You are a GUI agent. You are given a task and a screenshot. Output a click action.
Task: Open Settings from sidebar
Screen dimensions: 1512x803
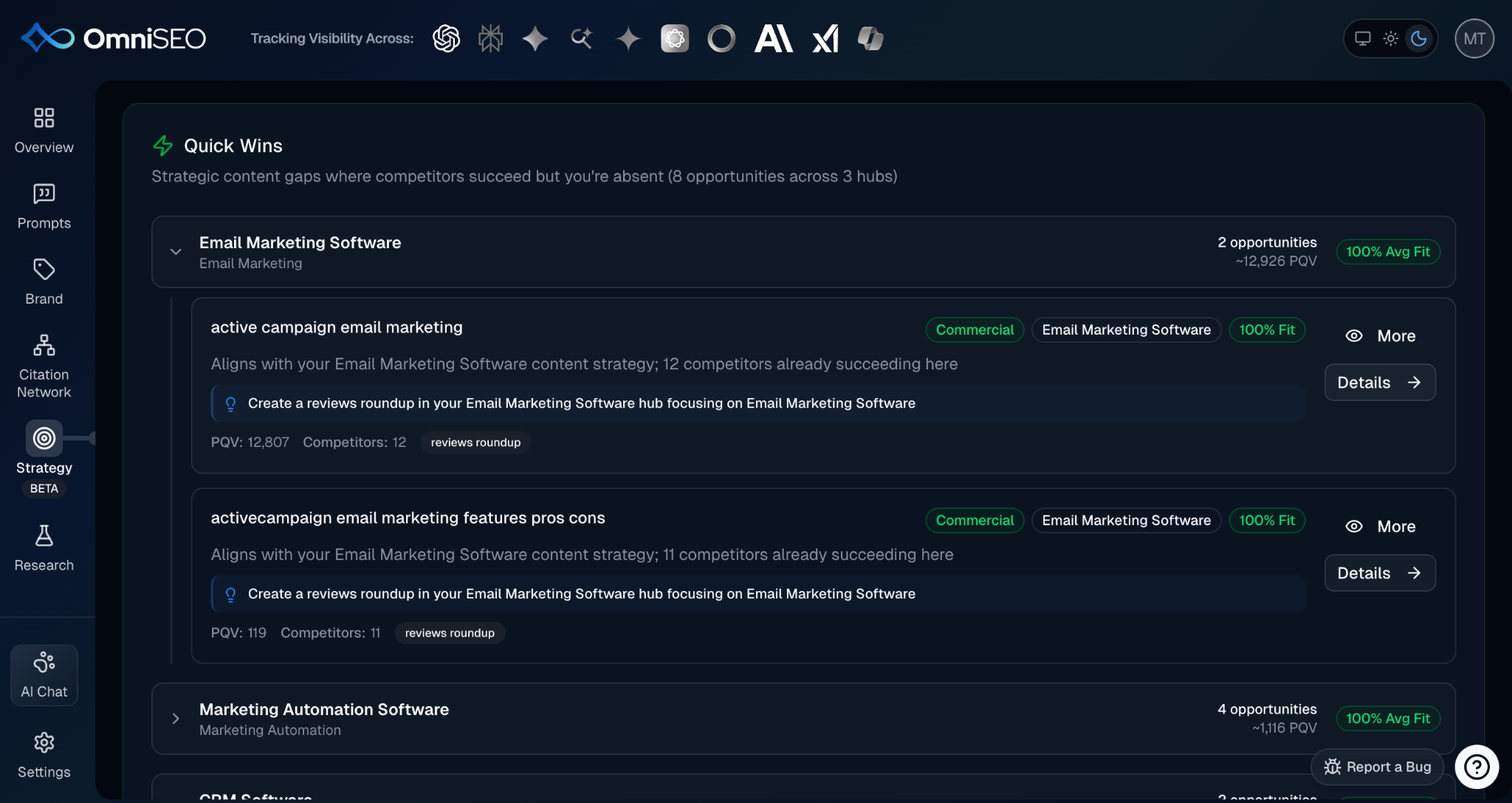(x=44, y=755)
